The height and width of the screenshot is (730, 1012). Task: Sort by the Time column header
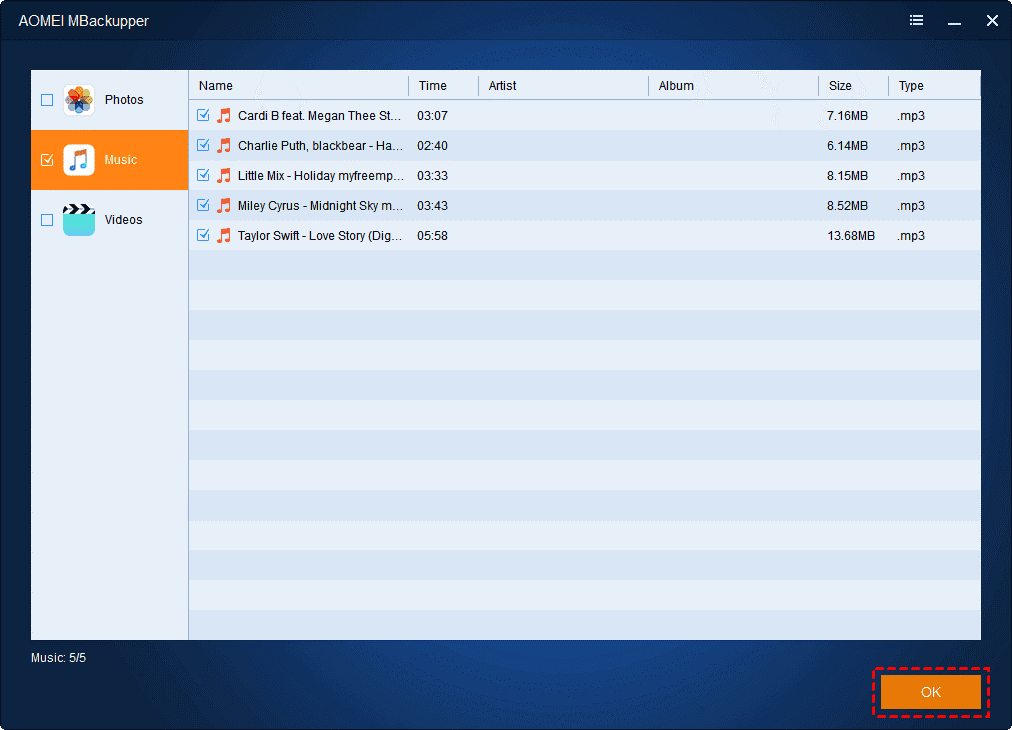(x=432, y=86)
